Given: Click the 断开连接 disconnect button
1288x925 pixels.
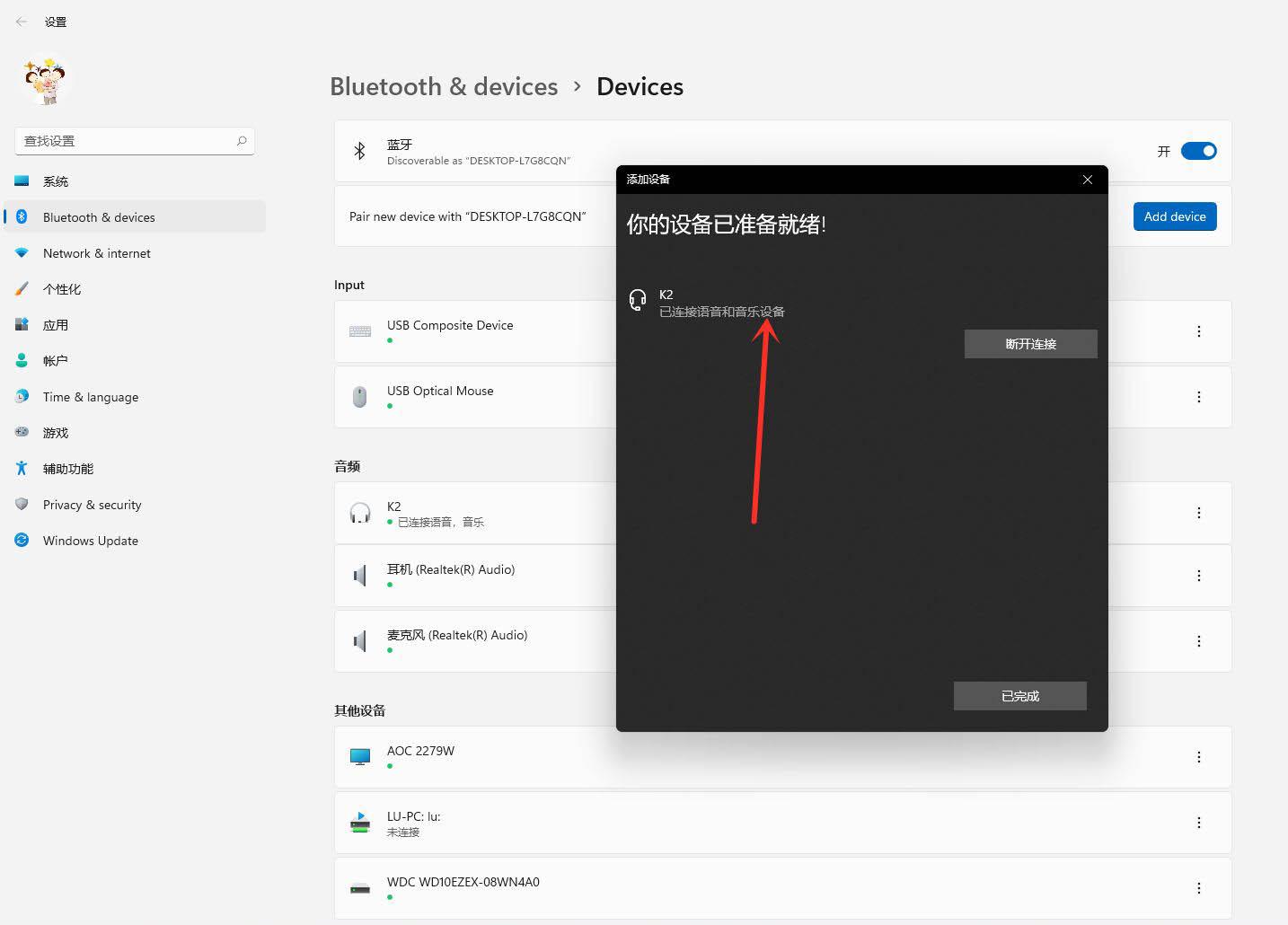Looking at the screenshot, I should (1031, 344).
